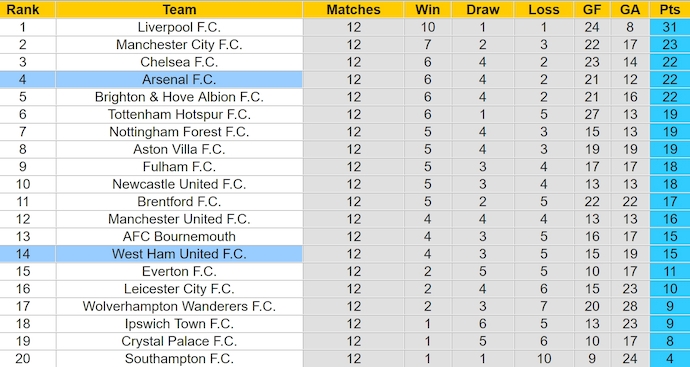Click the GA column header
The image size is (690, 367).
(630, 9)
